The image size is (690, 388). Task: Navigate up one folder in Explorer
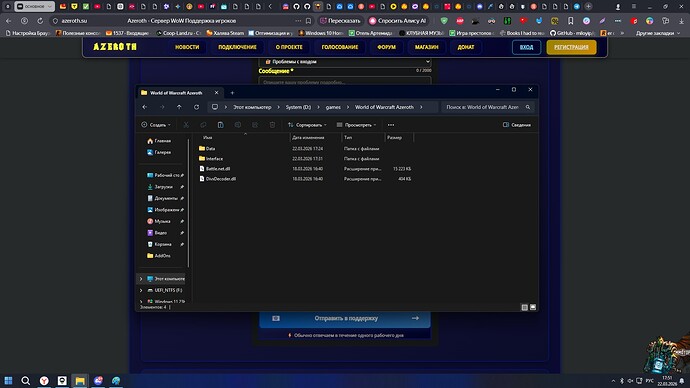(x=179, y=107)
